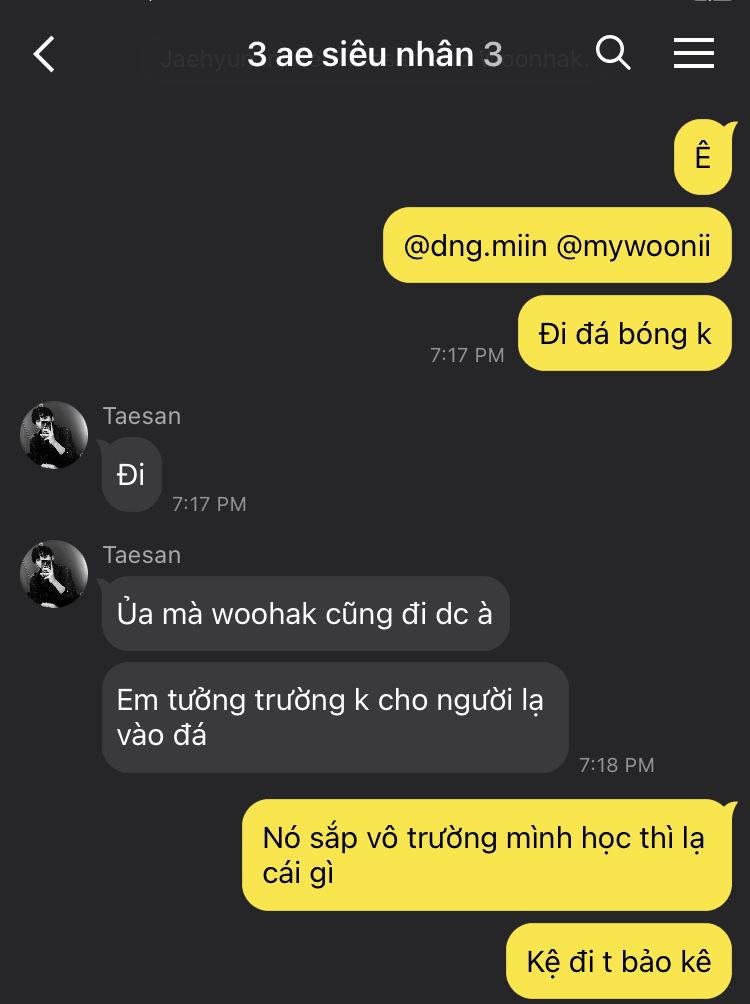Screen dimensions: 750x1004
Task: Select Nó sắp vô trường mình bubble
Action: tap(487, 855)
